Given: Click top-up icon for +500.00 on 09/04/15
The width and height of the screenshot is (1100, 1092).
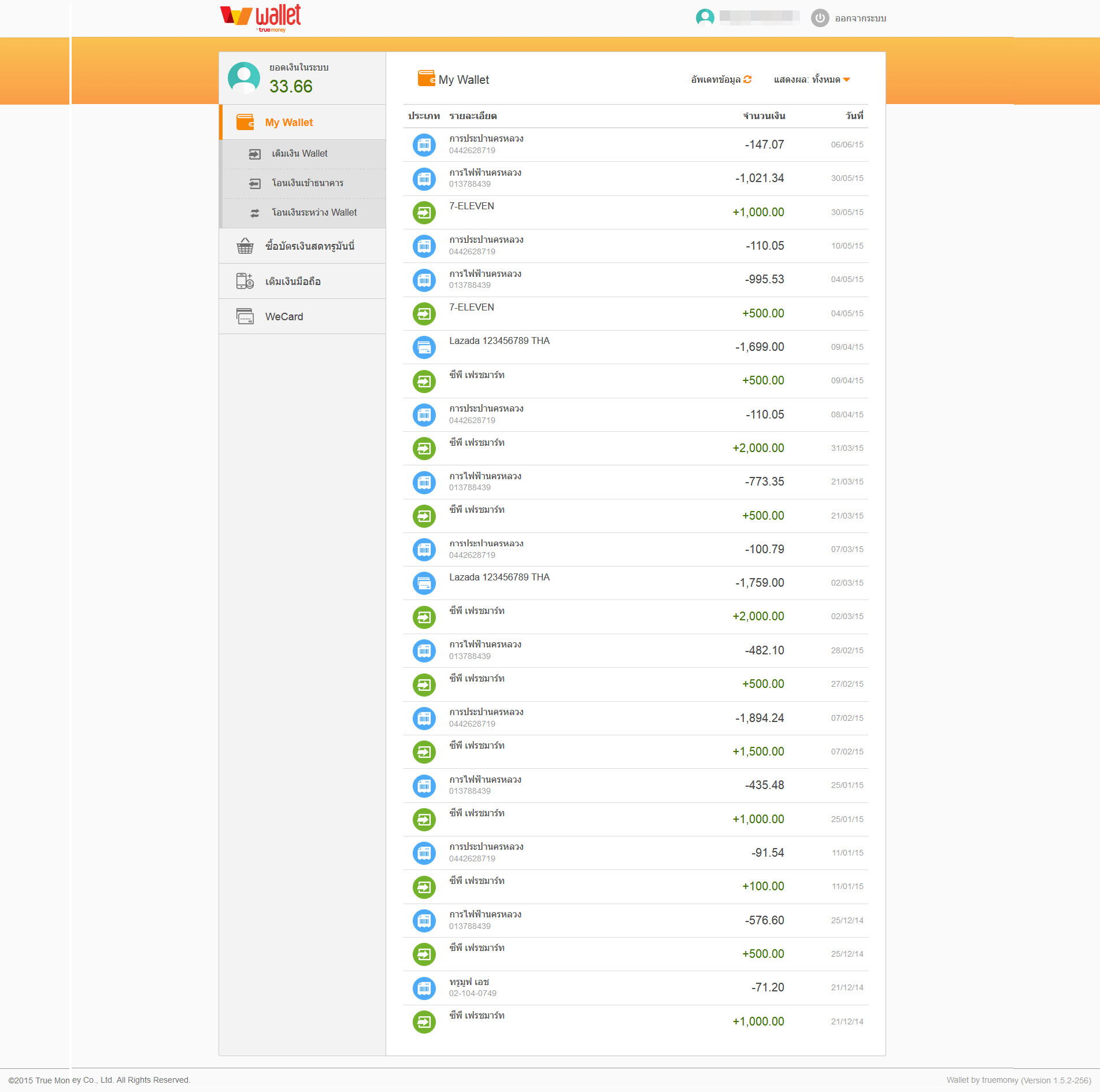Looking at the screenshot, I should tap(424, 382).
